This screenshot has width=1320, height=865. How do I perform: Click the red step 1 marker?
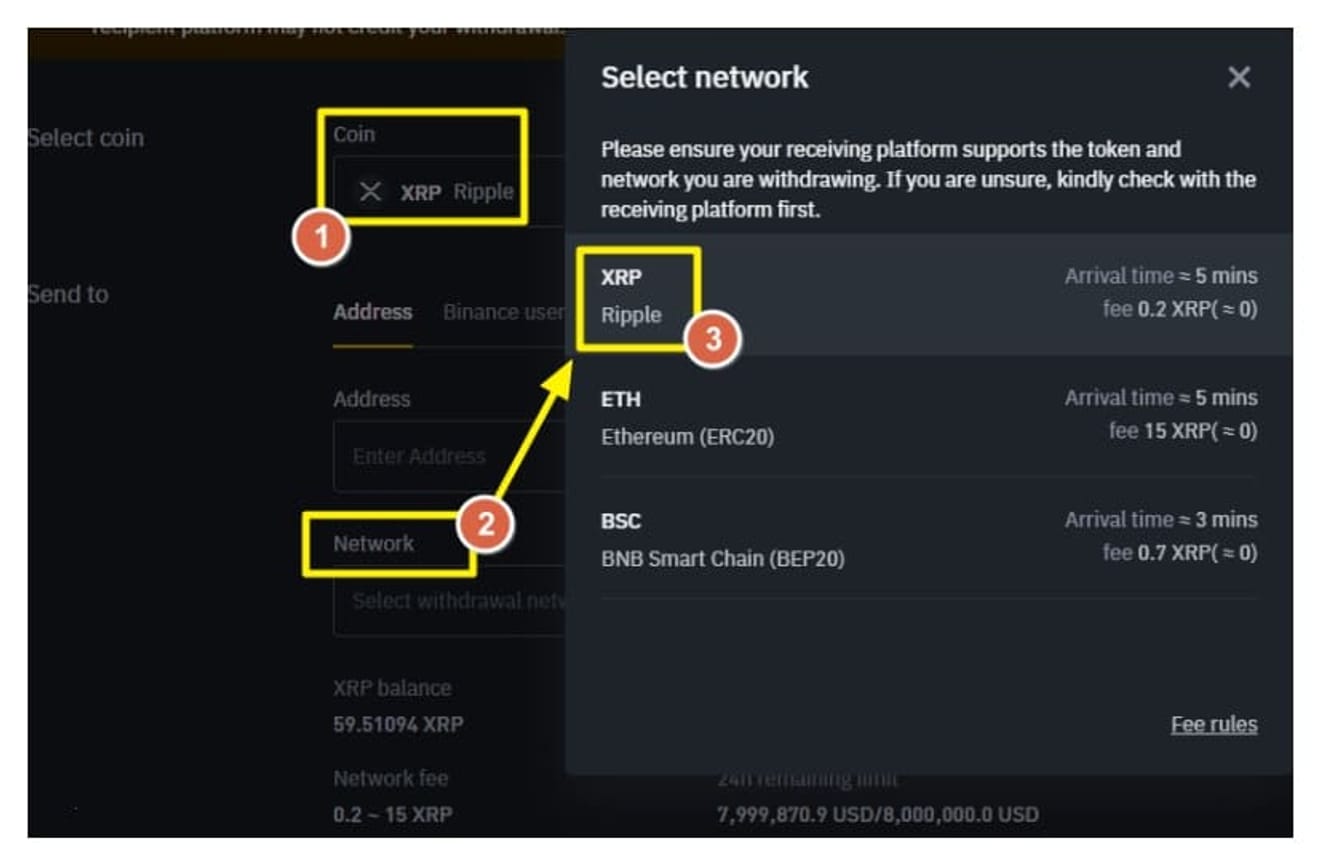coord(321,238)
